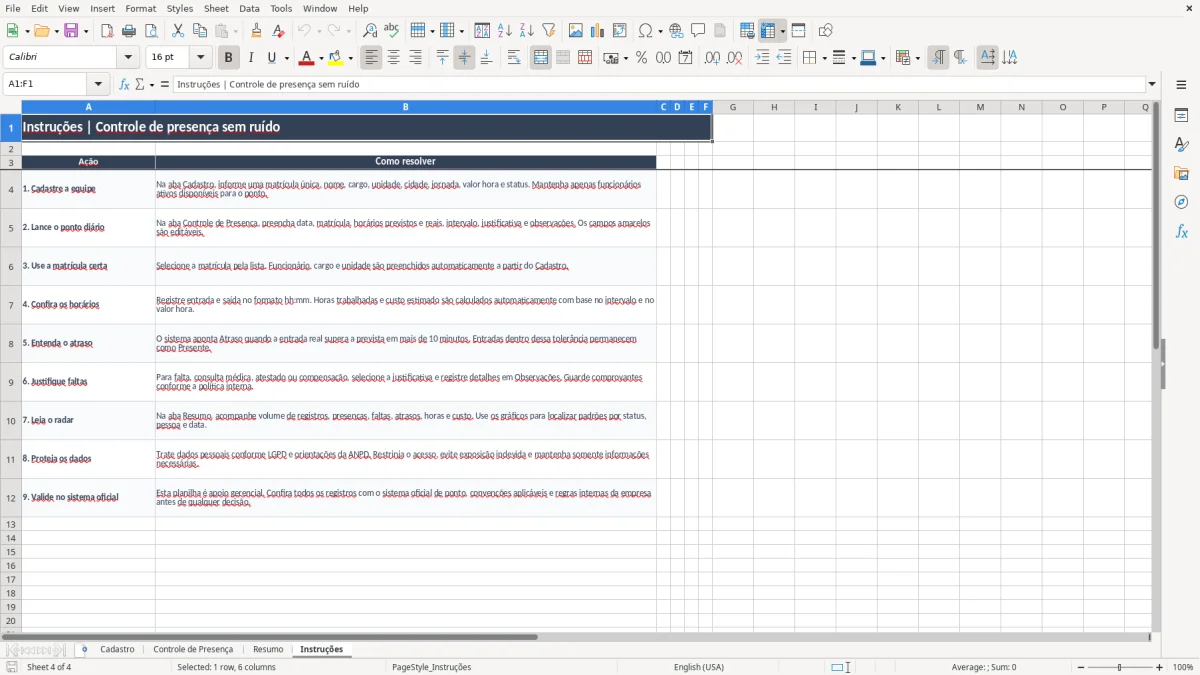Toggle Bold formatting
Image resolution: width=1200 pixels, height=675 pixels.
(x=228, y=58)
